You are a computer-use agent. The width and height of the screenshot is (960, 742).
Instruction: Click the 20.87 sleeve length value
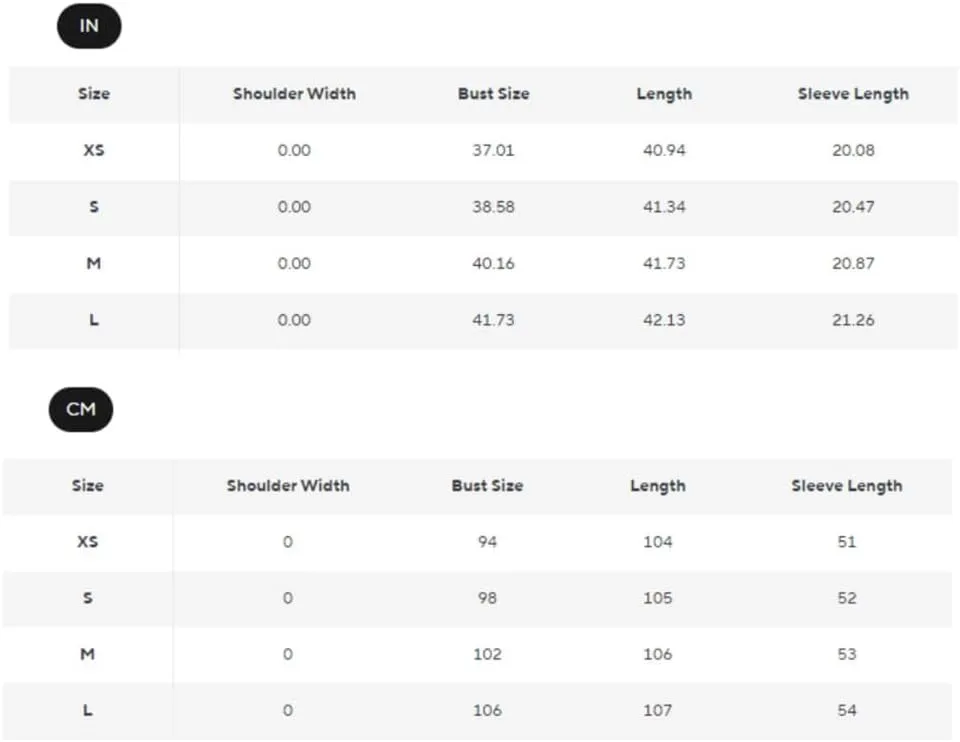pos(853,264)
